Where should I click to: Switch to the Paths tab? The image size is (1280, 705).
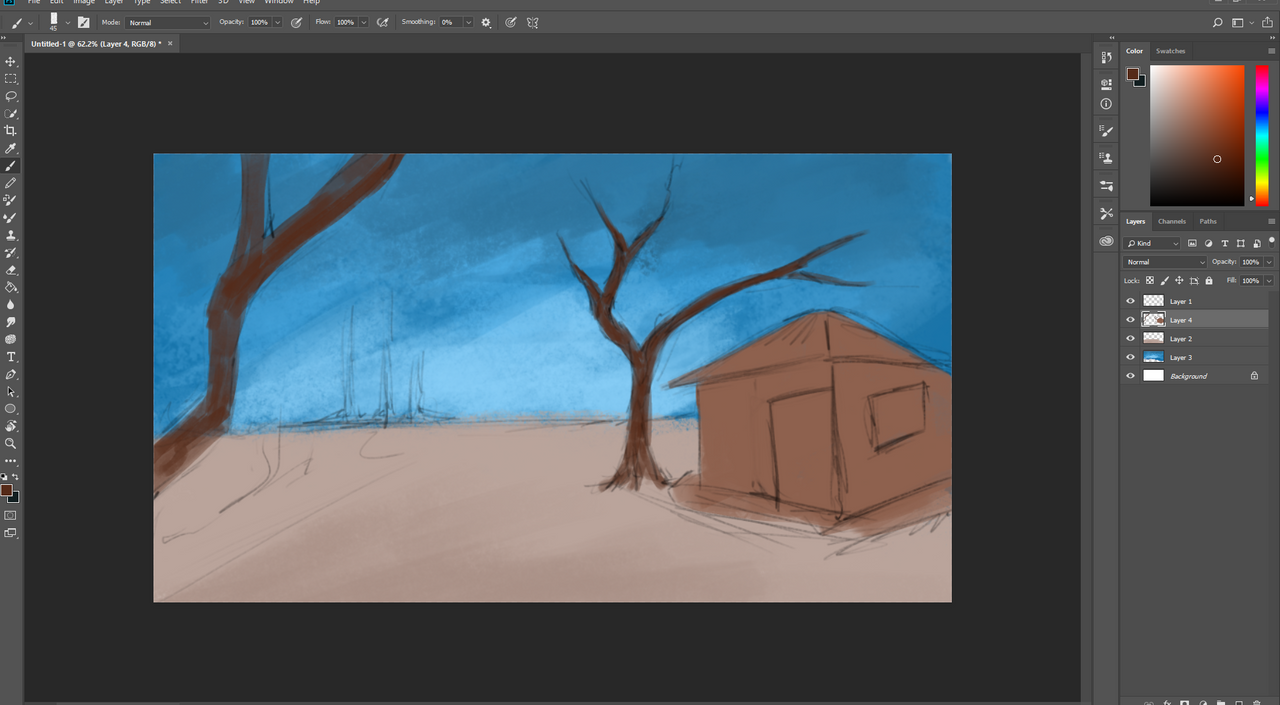tap(1208, 221)
